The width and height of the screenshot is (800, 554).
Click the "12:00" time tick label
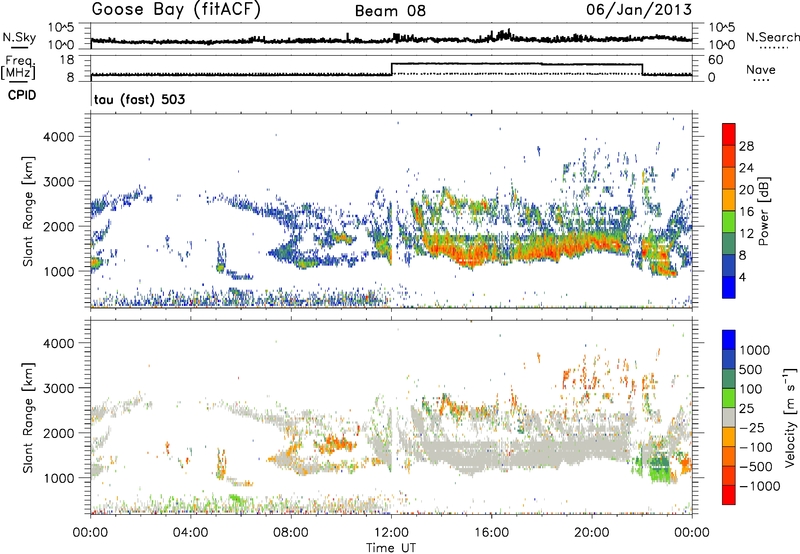[x=391, y=533]
